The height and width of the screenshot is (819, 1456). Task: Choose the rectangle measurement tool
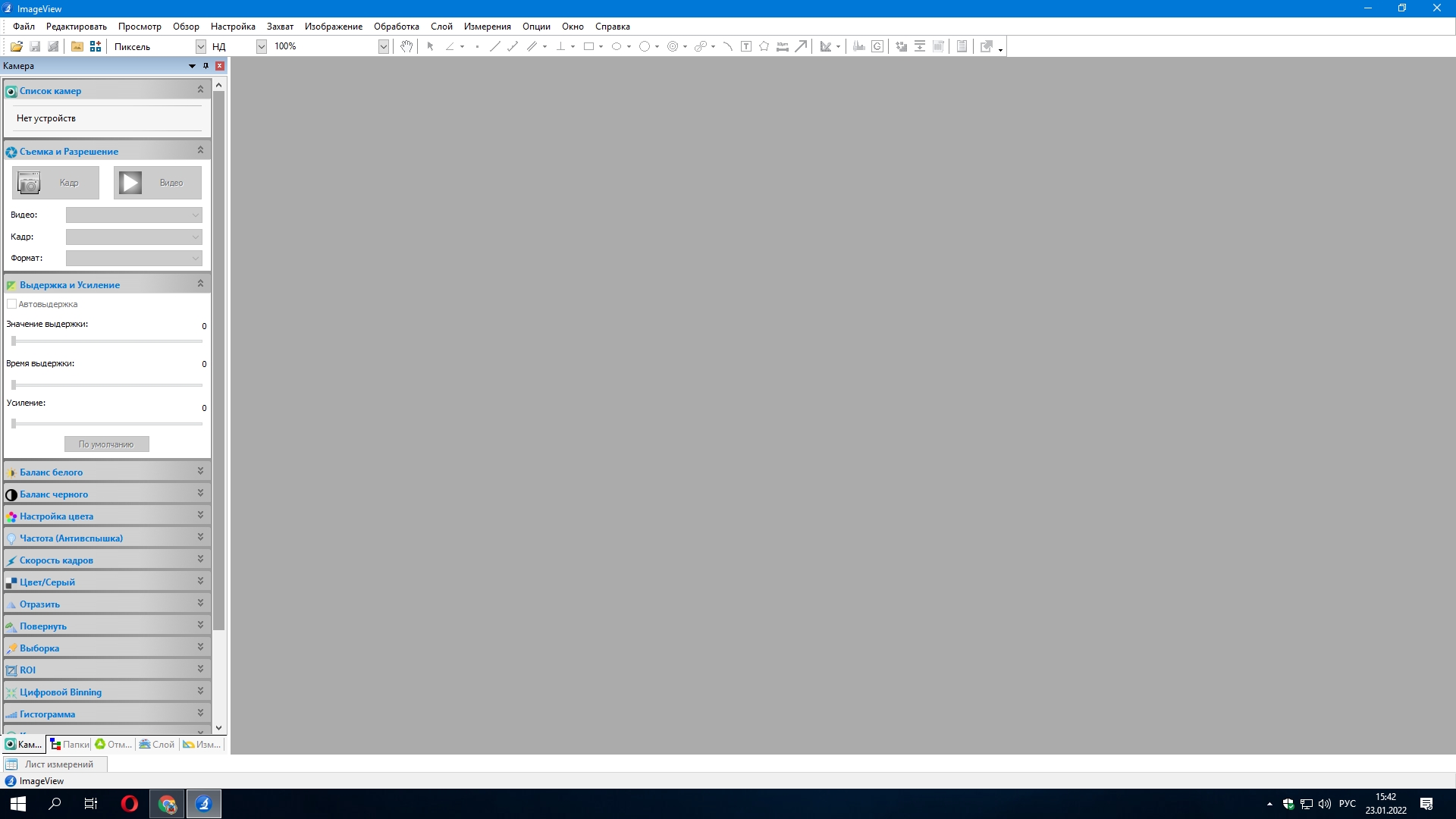(588, 46)
